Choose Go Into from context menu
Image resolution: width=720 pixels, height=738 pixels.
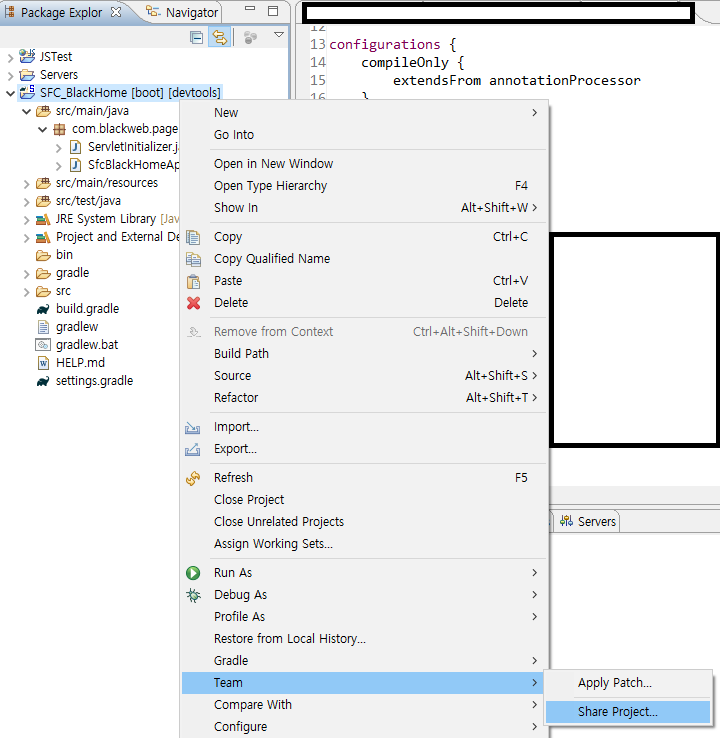coord(365,135)
